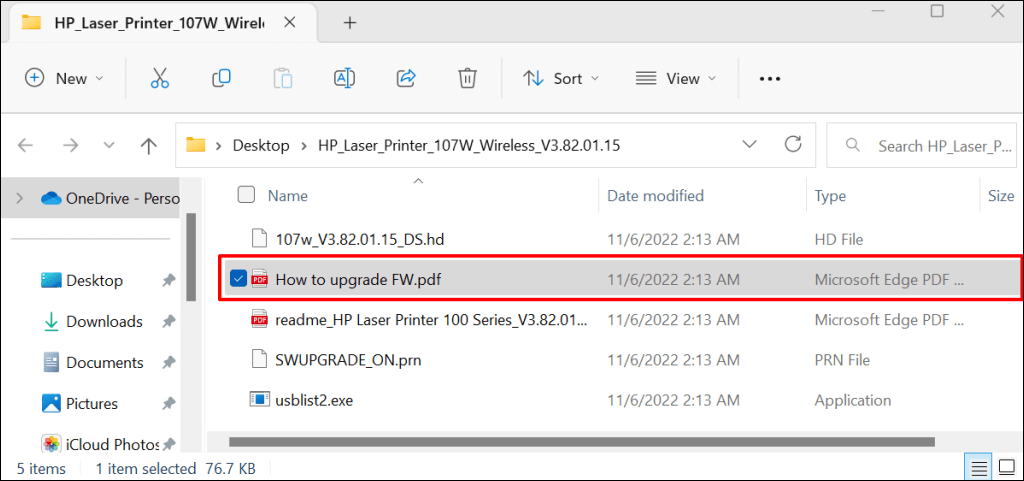The height and width of the screenshot is (481, 1024).
Task: Click the navigation pane vertical scrollbar
Action: [x=191, y=257]
